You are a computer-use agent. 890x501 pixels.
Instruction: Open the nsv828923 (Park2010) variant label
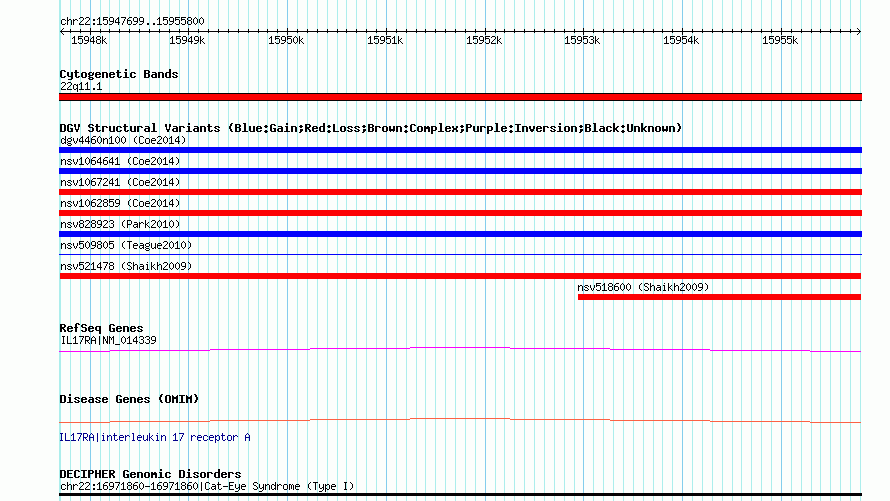pyautogui.click(x=120, y=224)
